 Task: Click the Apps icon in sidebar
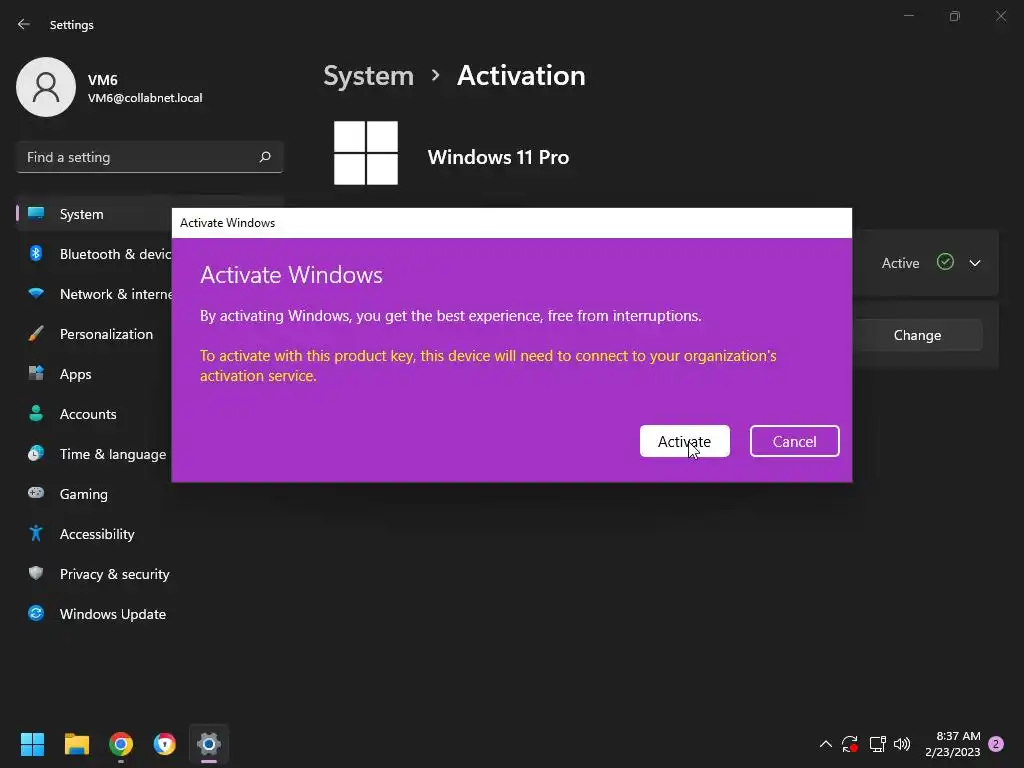36,374
